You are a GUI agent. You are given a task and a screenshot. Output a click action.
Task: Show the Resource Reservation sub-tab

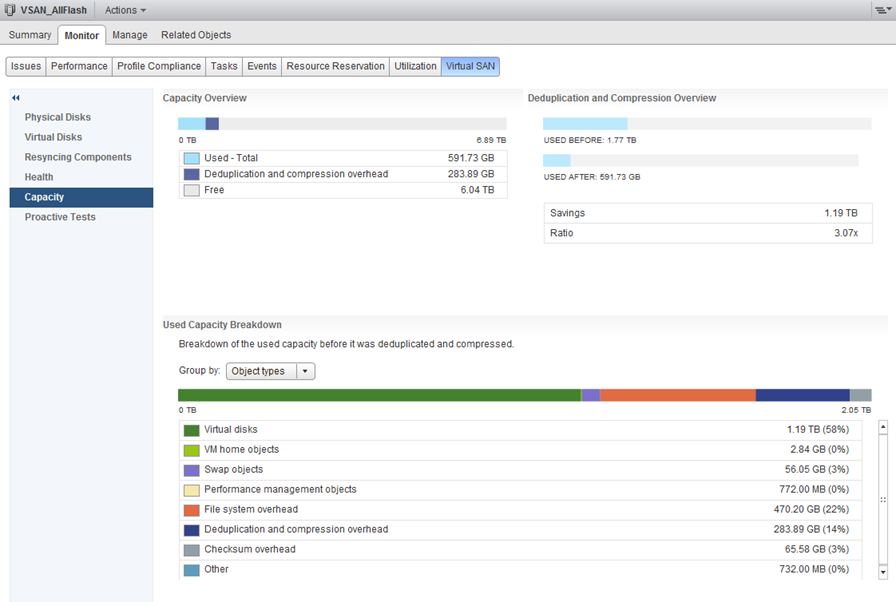click(x=335, y=66)
